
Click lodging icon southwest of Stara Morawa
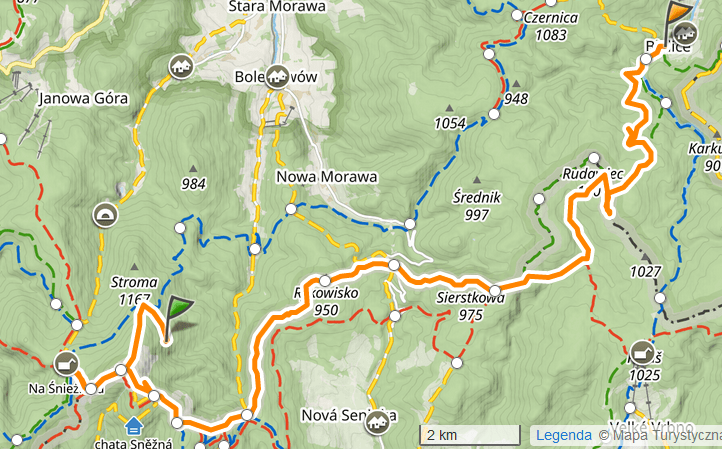(x=181, y=67)
